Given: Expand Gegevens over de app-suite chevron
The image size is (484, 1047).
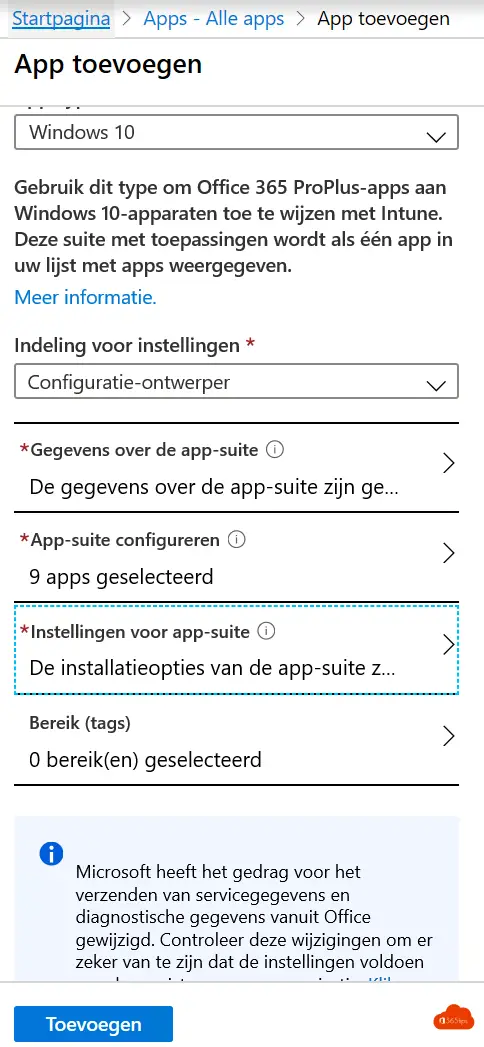Looking at the screenshot, I should click(449, 463).
